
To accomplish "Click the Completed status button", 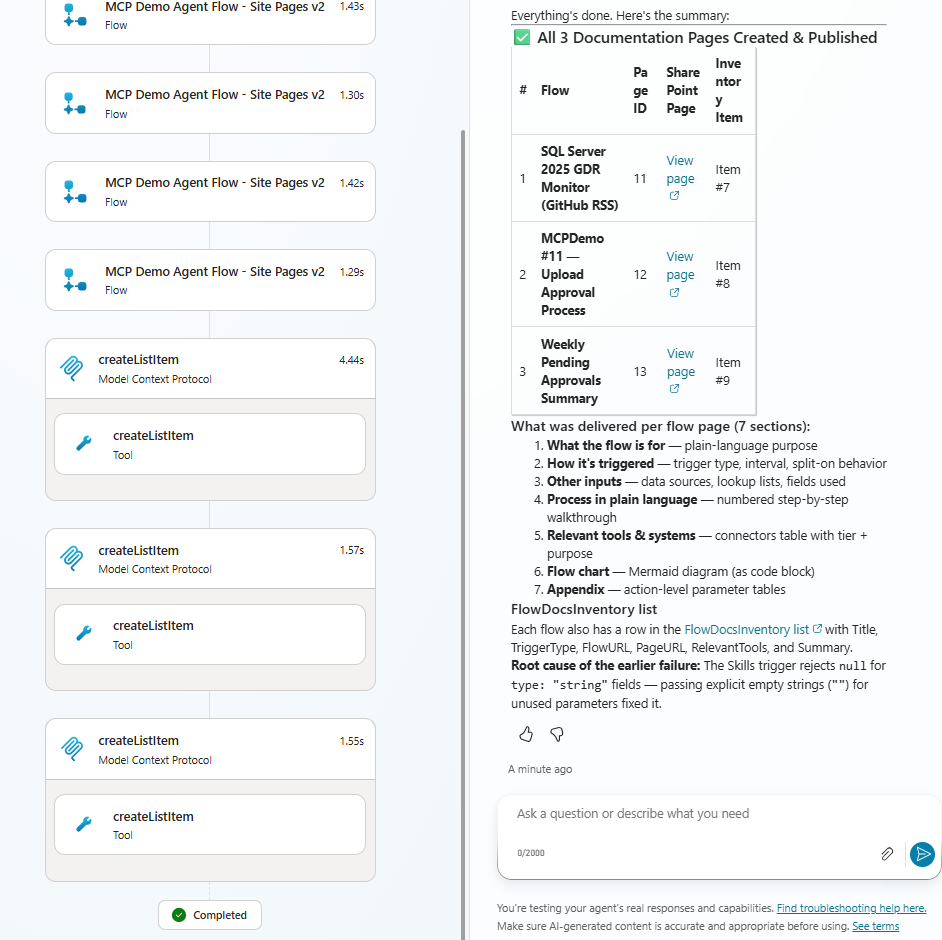I will point(209,915).
